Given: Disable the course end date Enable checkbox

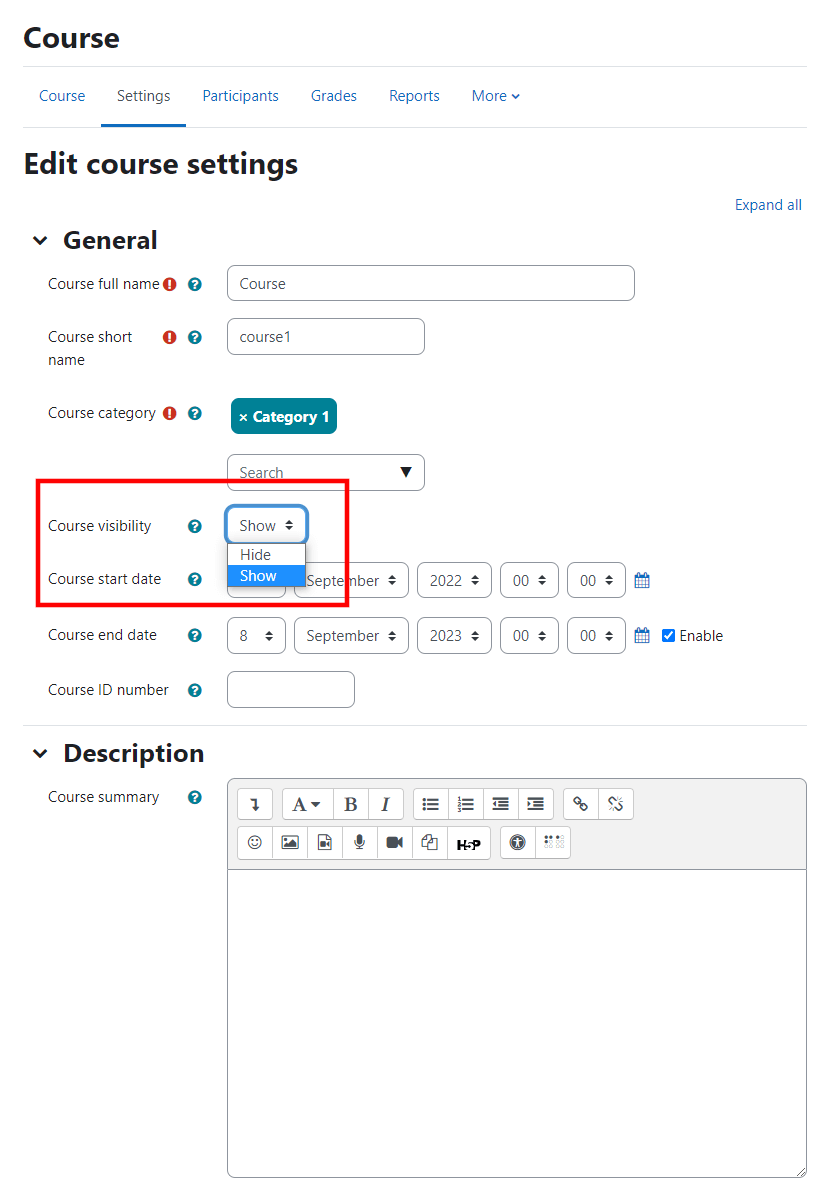Looking at the screenshot, I should [x=667, y=635].
